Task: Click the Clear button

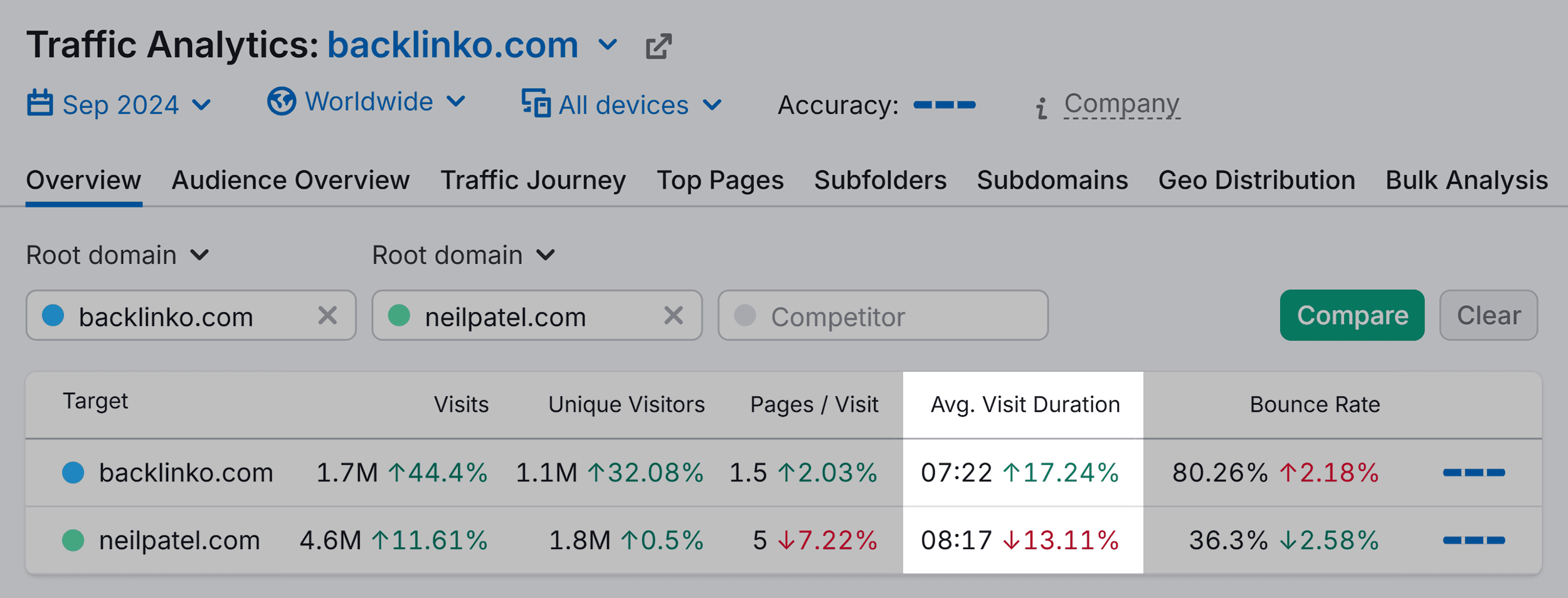Action: (1488, 315)
